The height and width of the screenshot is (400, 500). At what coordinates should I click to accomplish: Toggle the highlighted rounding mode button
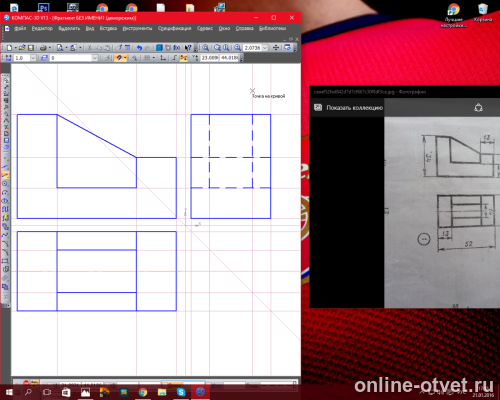click(183, 58)
